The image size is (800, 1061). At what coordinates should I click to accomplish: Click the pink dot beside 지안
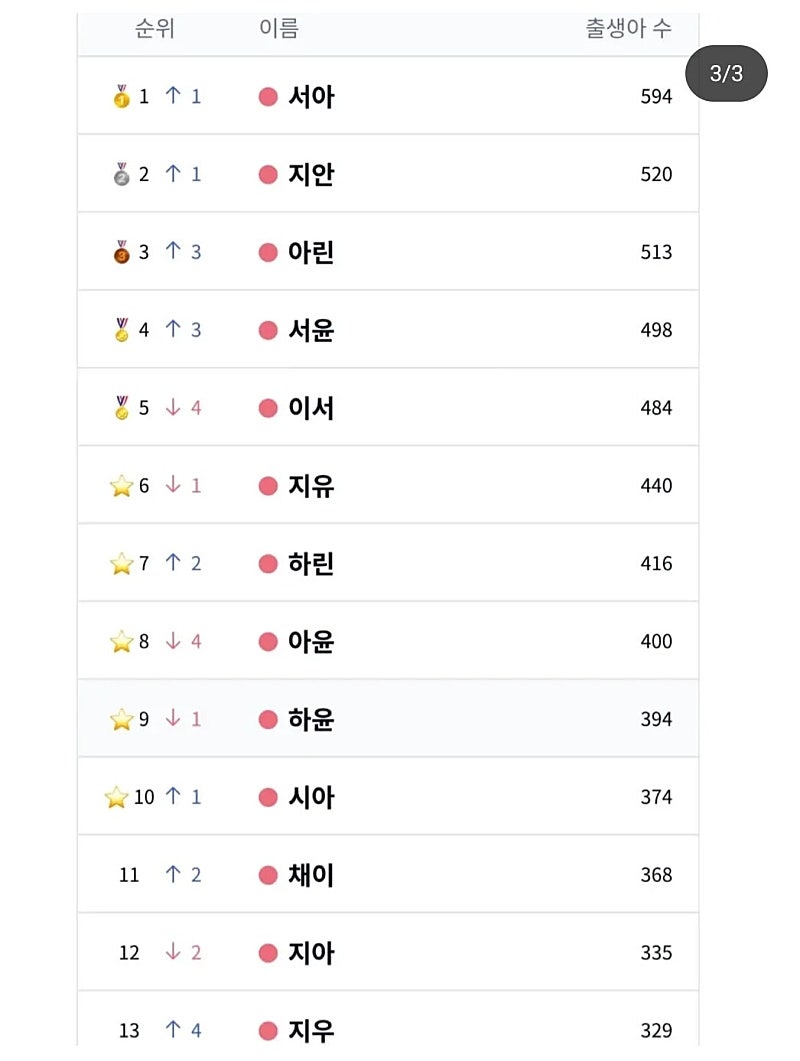[x=268, y=174]
